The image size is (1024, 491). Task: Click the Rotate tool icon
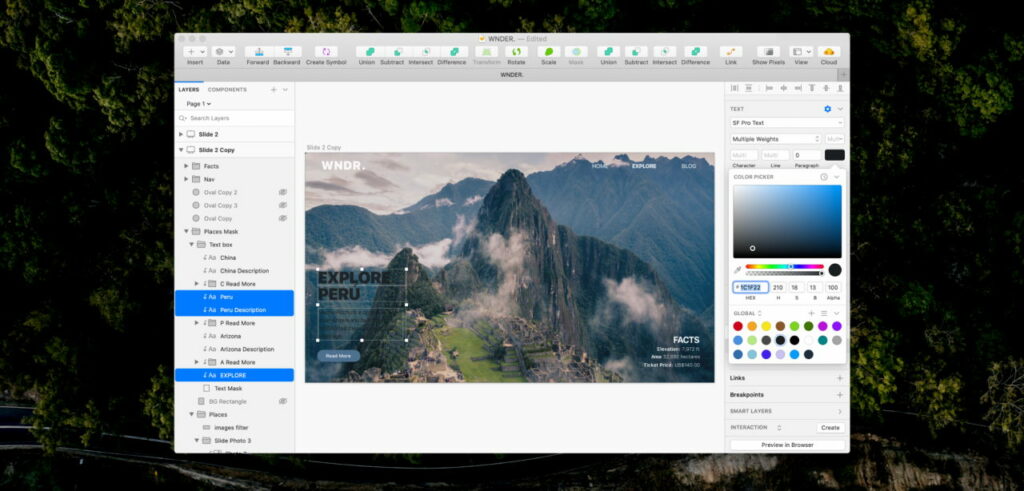(x=515, y=51)
